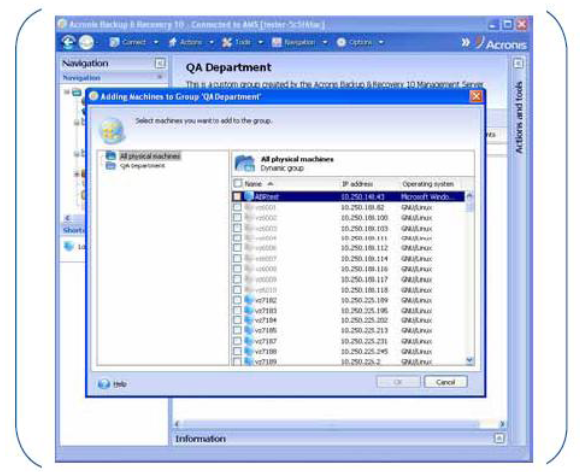This screenshot has height=472, width=580.
Task: Click the Help question mark icon
Action: [104, 384]
